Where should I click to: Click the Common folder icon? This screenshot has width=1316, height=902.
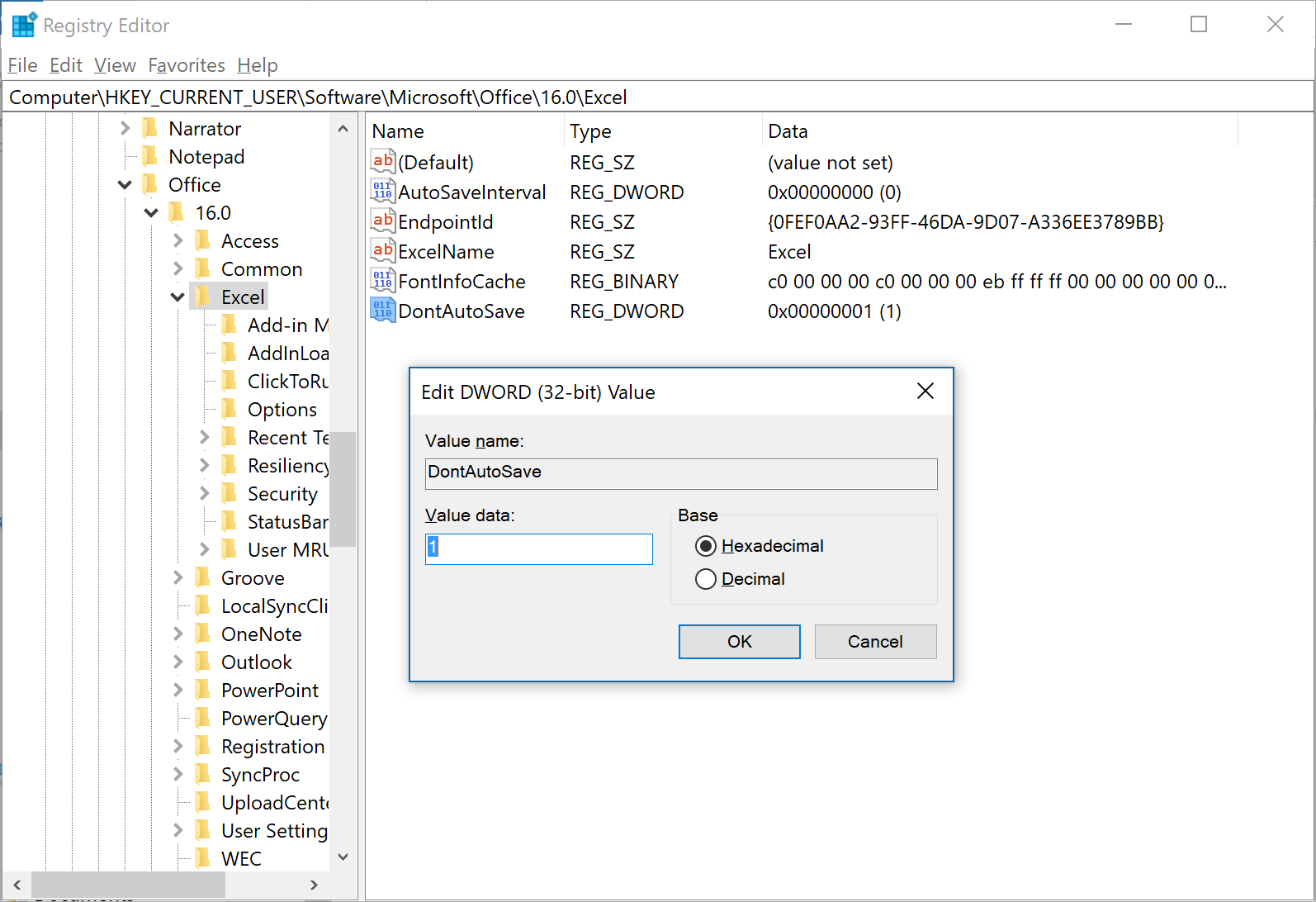[203, 268]
